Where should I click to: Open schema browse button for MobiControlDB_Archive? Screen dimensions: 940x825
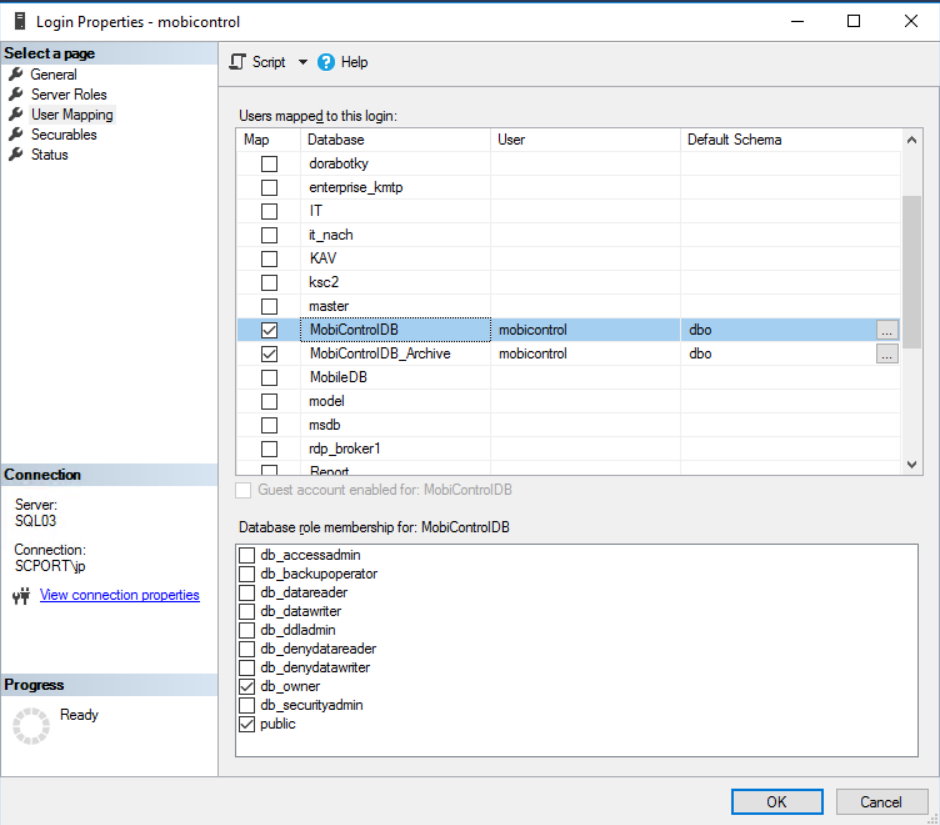click(x=887, y=354)
